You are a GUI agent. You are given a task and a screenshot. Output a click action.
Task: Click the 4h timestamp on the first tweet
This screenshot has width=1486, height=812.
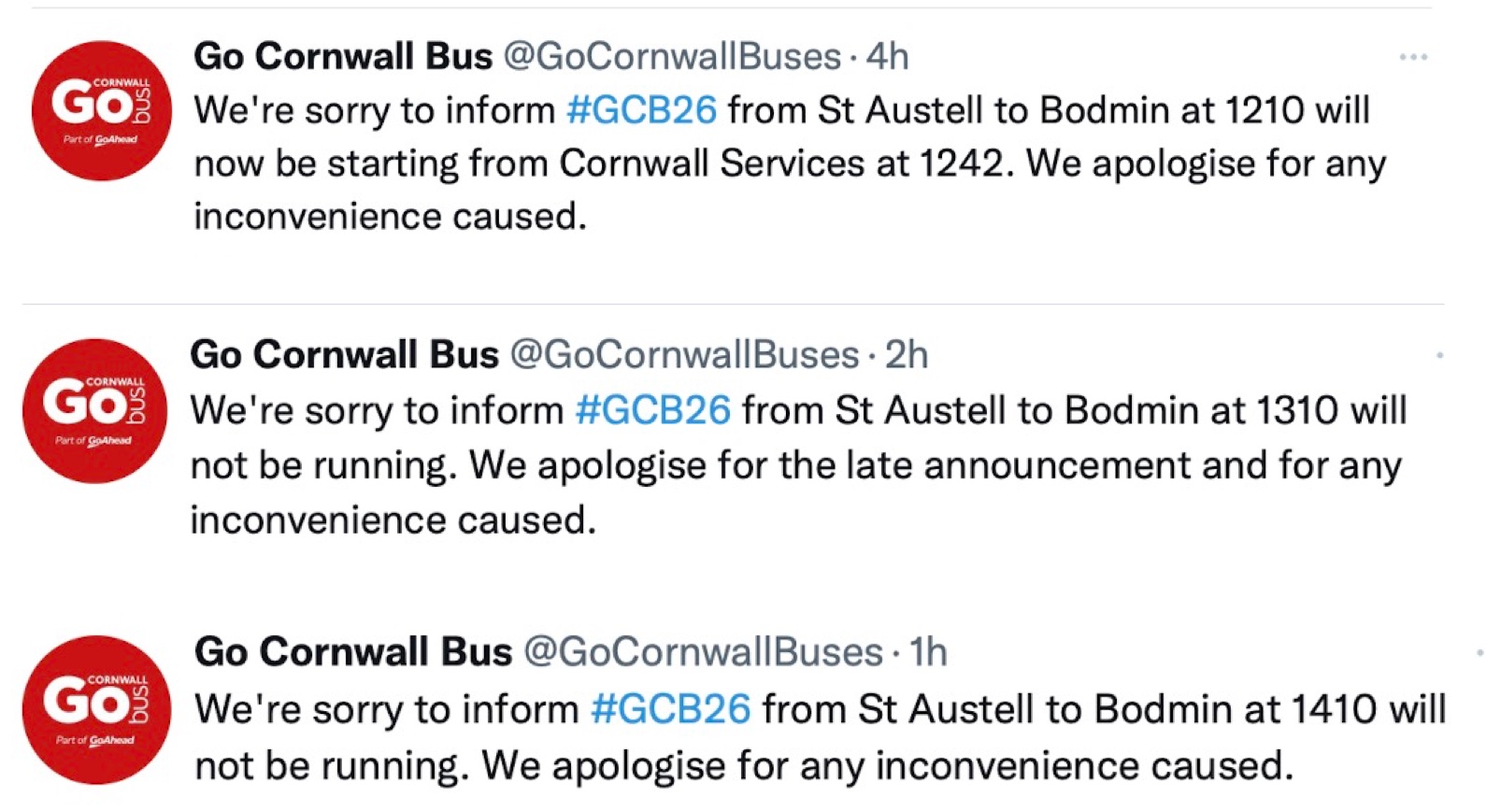coord(887,56)
